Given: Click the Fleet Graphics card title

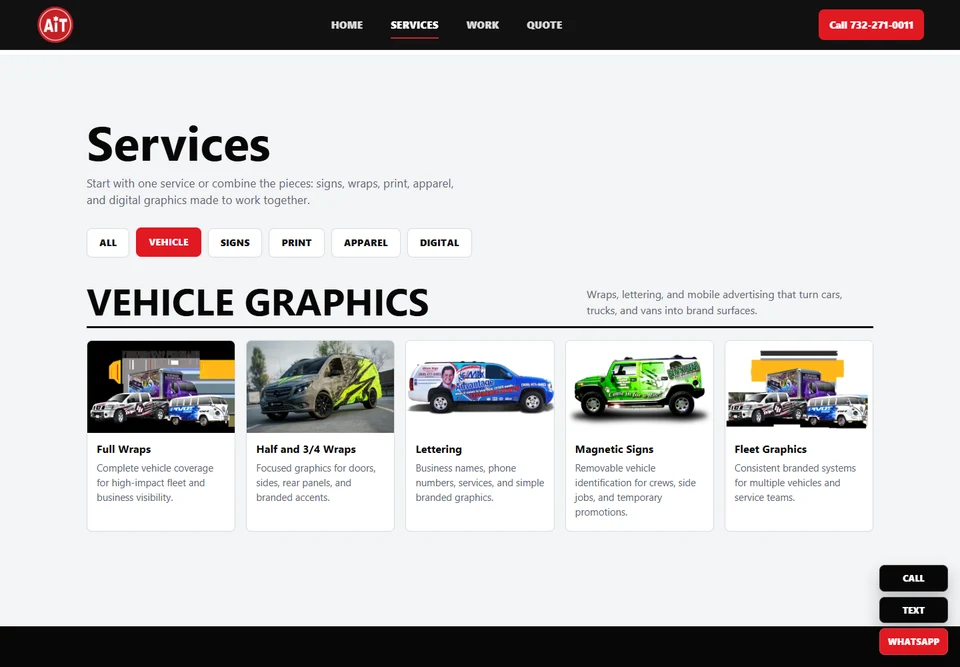Looking at the screenshot, I should click(770, 449).
